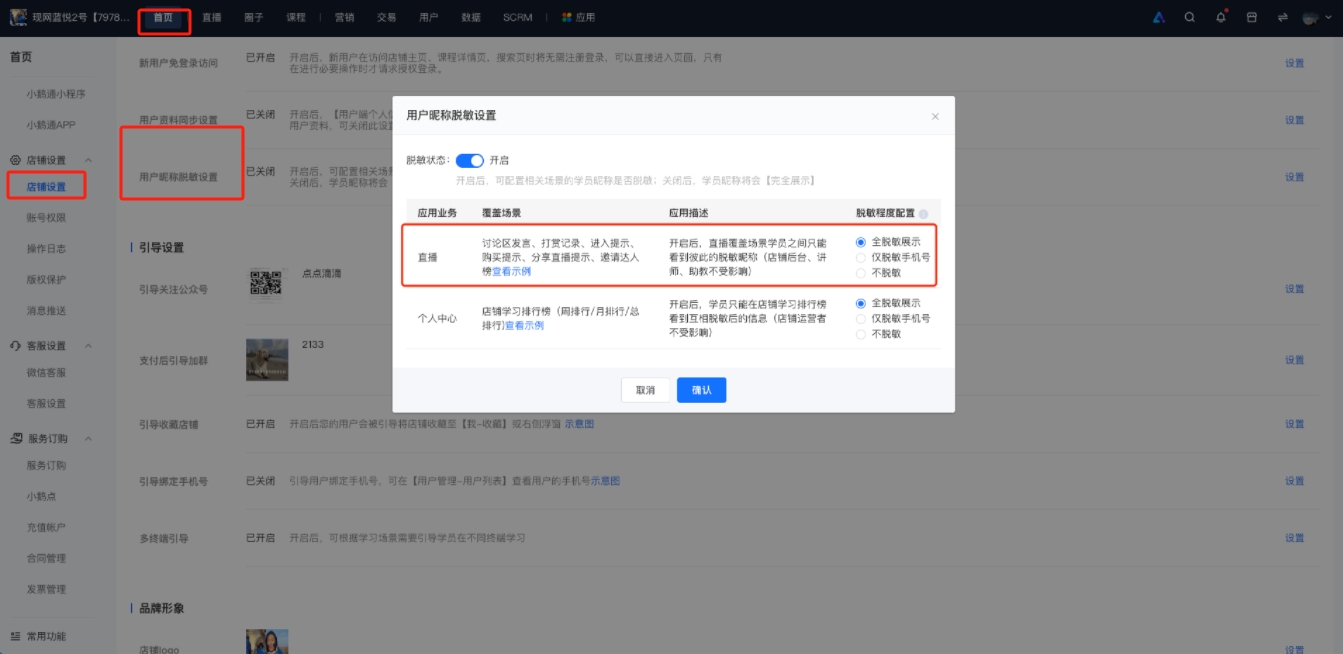Click the triangle assistant icon in the top bar
The image size is (1343, 654).
[1159, 17]
